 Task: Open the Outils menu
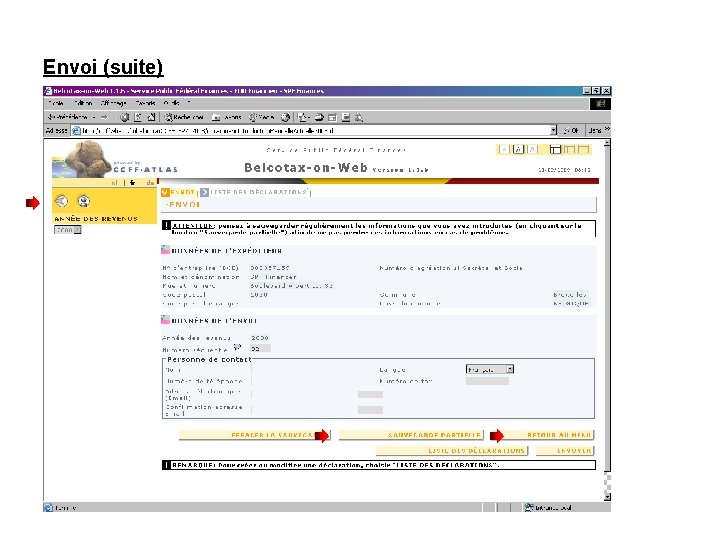(x=171, y=103)
